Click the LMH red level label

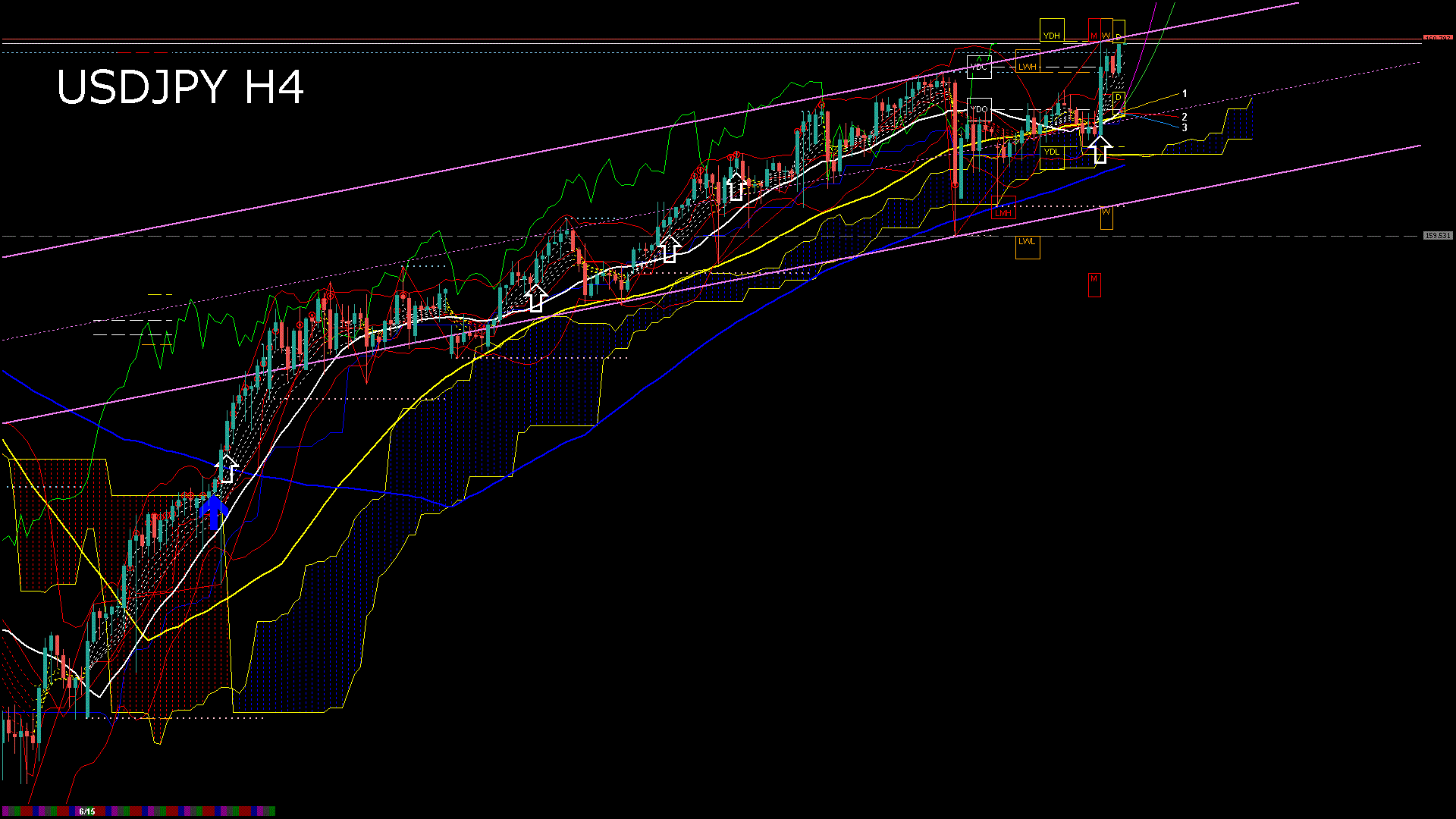click(1003, 208)
